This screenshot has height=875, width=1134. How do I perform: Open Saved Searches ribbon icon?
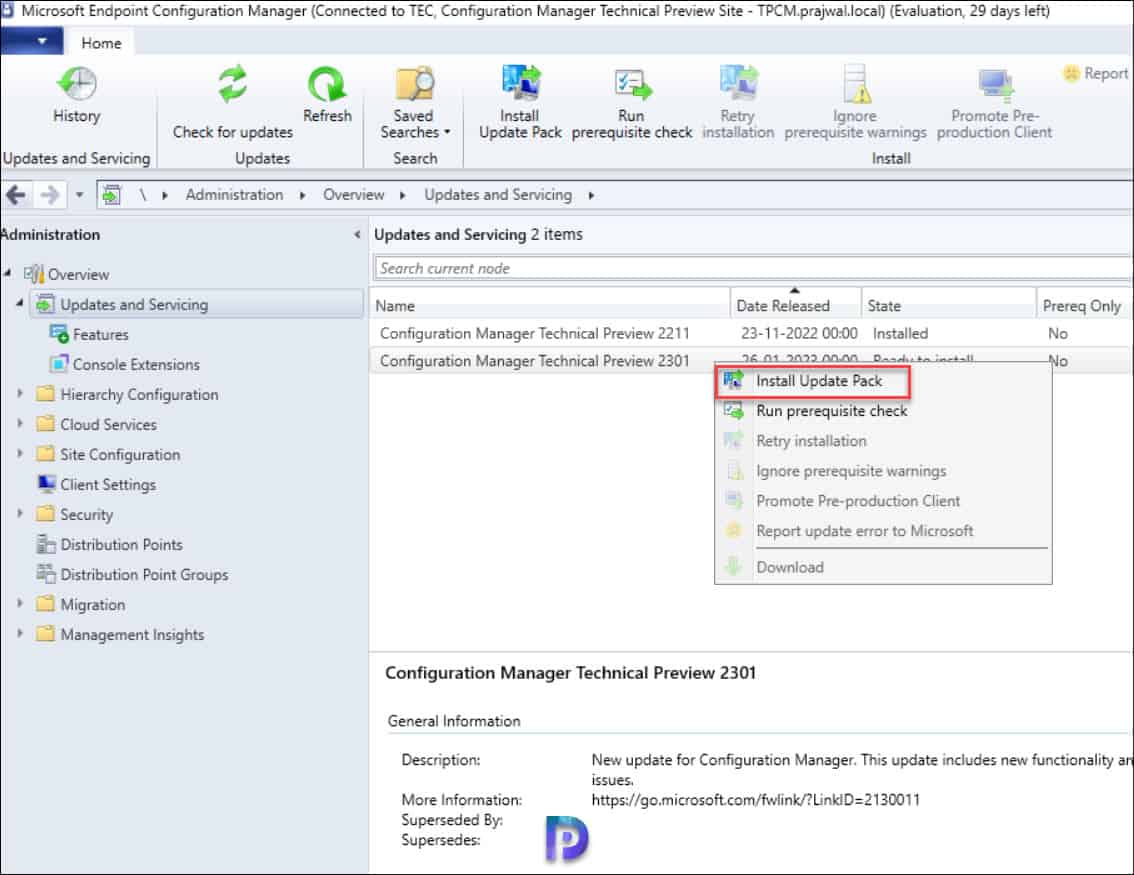coord(414,83)
